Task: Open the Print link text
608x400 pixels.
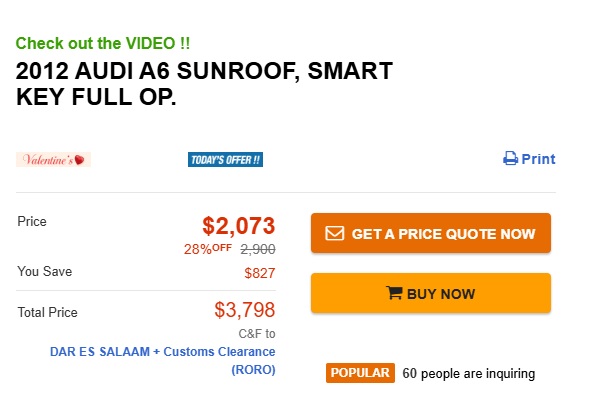Action: (538, 159)
